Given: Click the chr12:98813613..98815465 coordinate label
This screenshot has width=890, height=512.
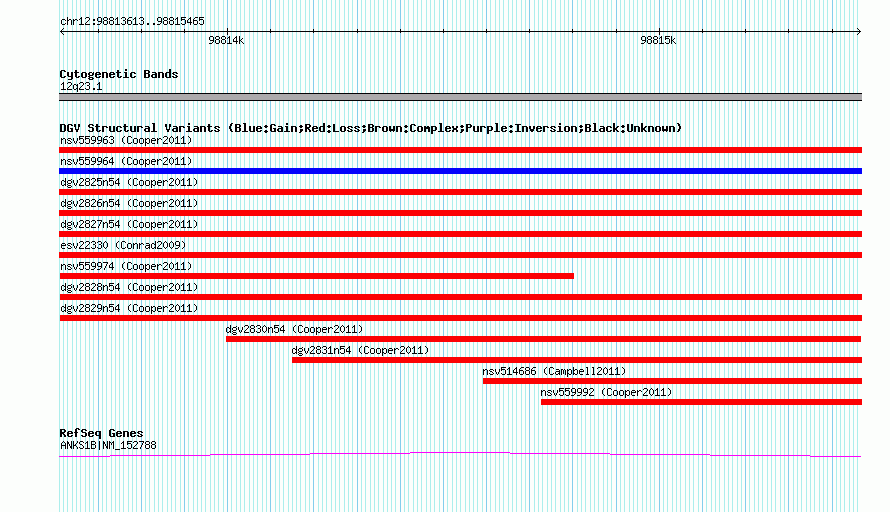Looking at the screenshot, I should [132, 22].
